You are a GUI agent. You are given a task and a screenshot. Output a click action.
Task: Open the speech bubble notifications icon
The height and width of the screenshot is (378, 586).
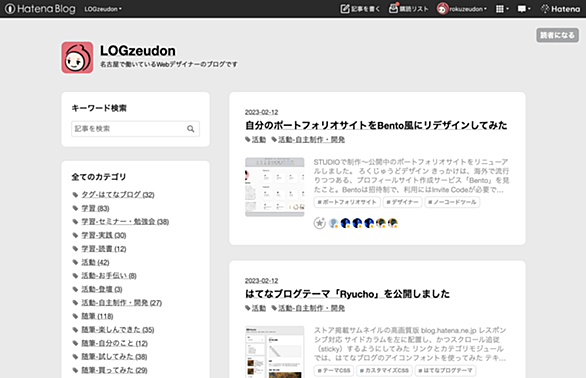524,9
